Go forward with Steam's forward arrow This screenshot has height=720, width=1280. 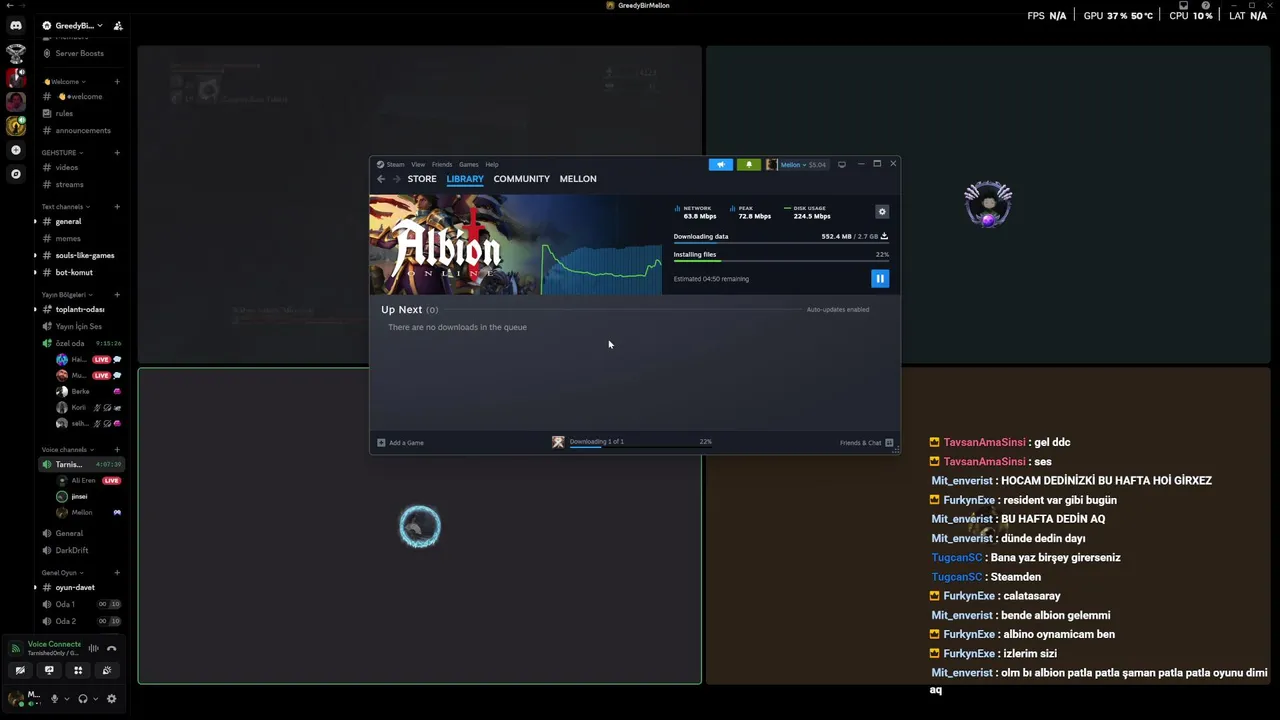[x=396, y=179]
